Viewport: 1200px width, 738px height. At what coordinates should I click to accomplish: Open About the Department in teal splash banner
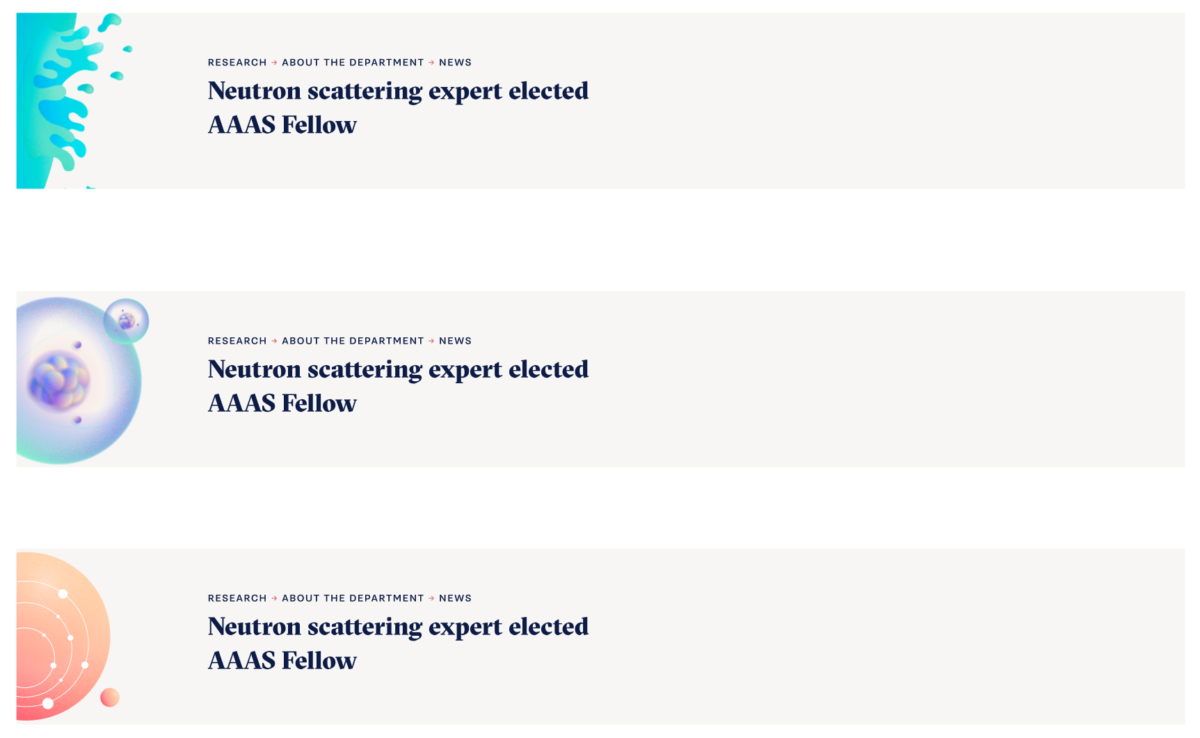(x=353, y=62)
